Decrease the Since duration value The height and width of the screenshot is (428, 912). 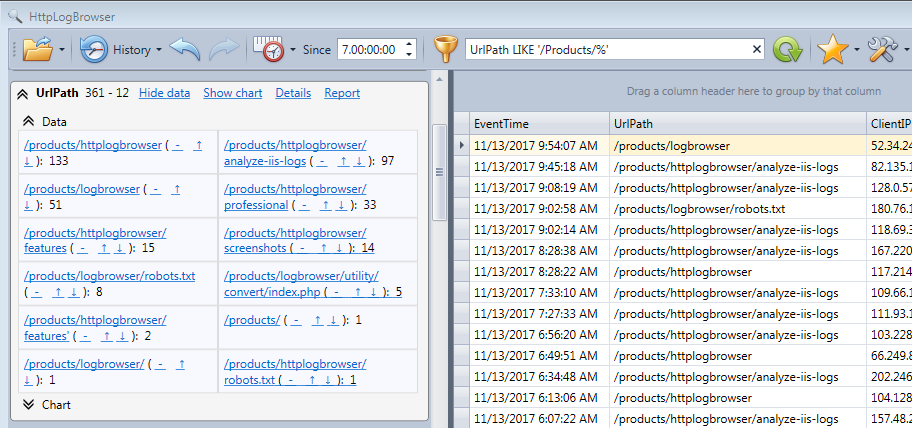[409, 55]
